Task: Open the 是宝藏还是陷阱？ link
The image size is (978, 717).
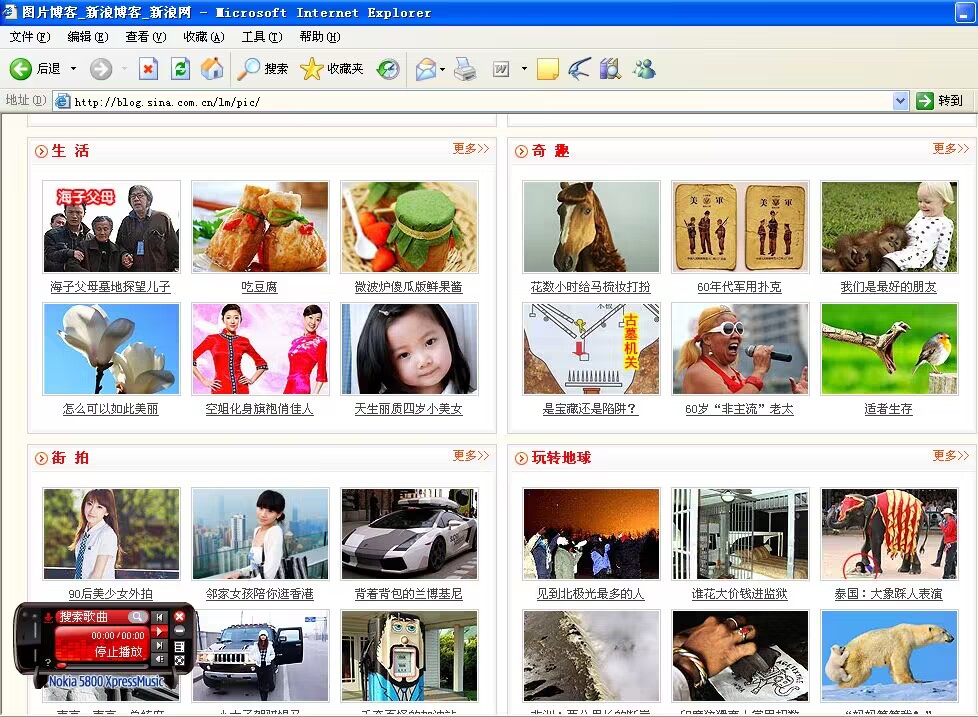Action: point(590,409)
